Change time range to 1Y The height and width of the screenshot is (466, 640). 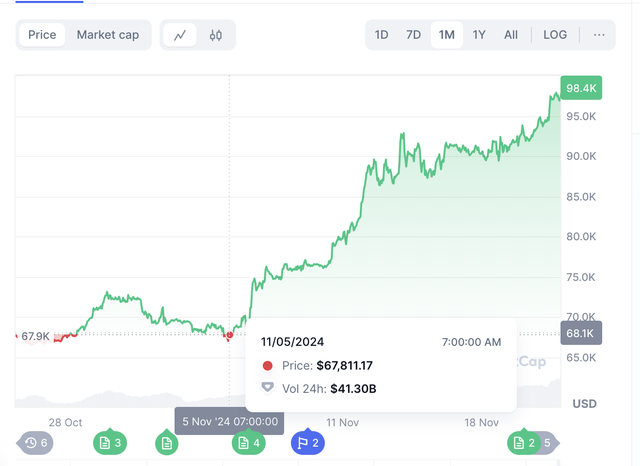pyautogui.click(x=479, y=35)
